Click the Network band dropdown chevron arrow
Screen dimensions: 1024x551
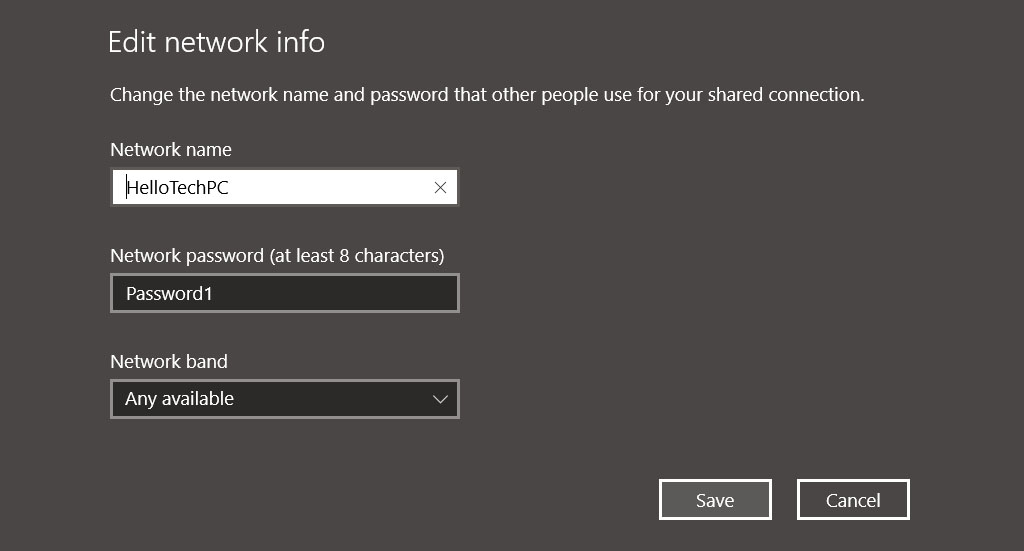440,399
